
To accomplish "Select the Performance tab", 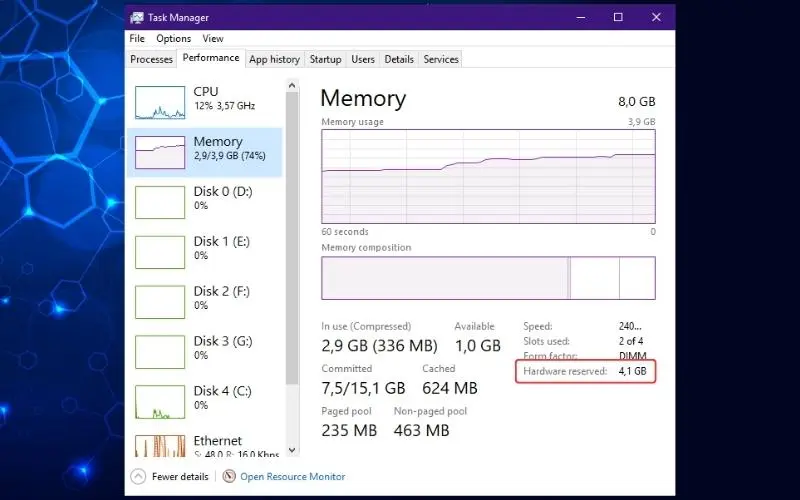I will click(x=211, y=58).
